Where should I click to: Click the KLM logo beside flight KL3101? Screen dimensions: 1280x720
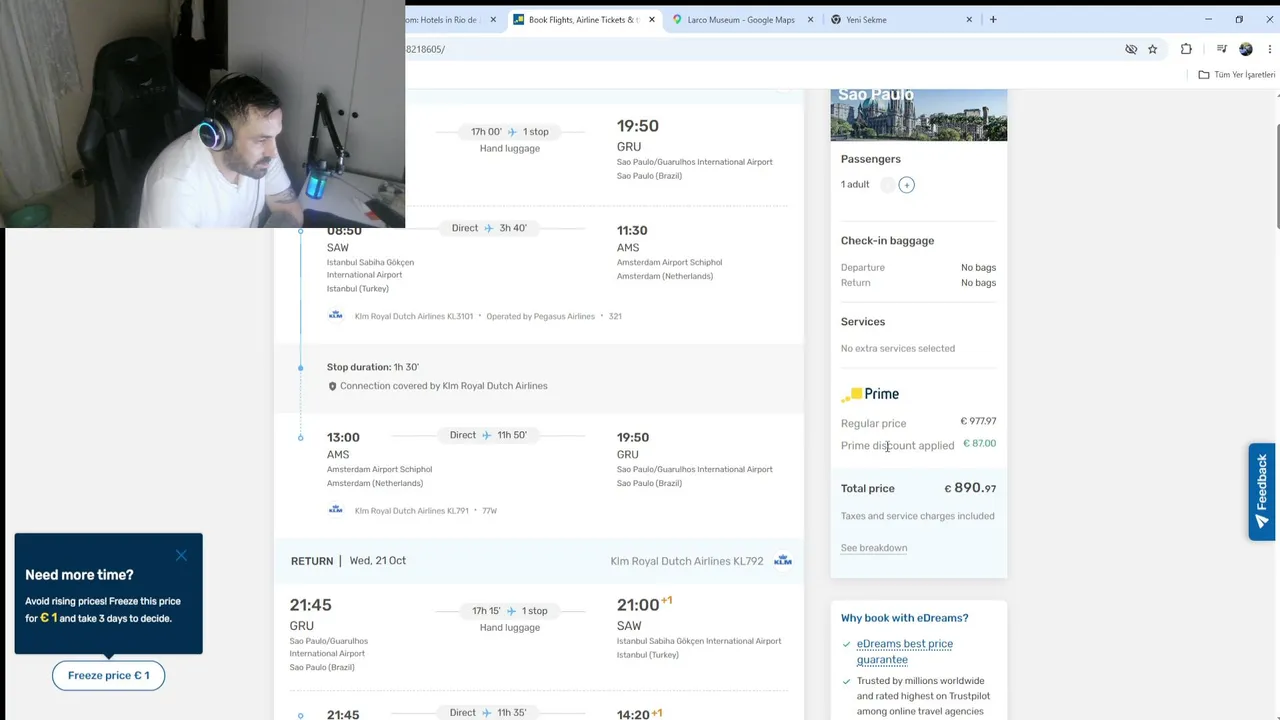336,316
